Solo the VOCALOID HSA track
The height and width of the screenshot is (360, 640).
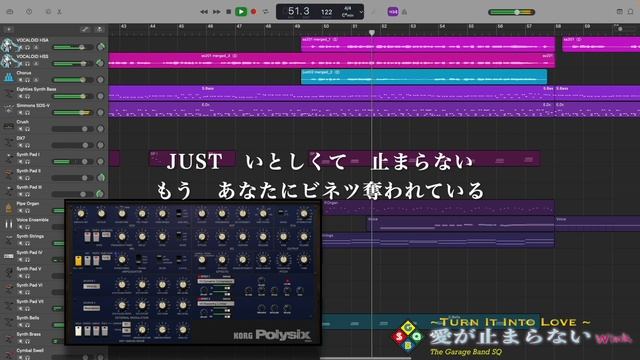27,47
